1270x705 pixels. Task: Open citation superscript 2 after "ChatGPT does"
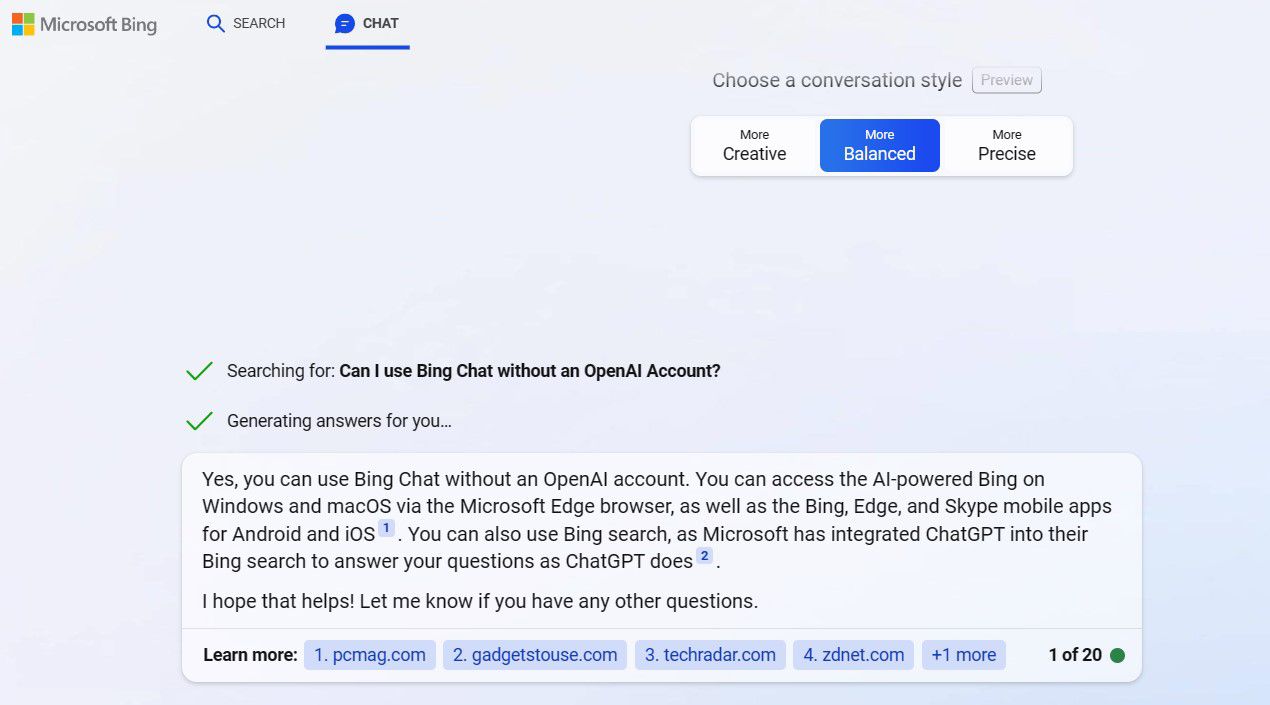[x=704, y=556]
